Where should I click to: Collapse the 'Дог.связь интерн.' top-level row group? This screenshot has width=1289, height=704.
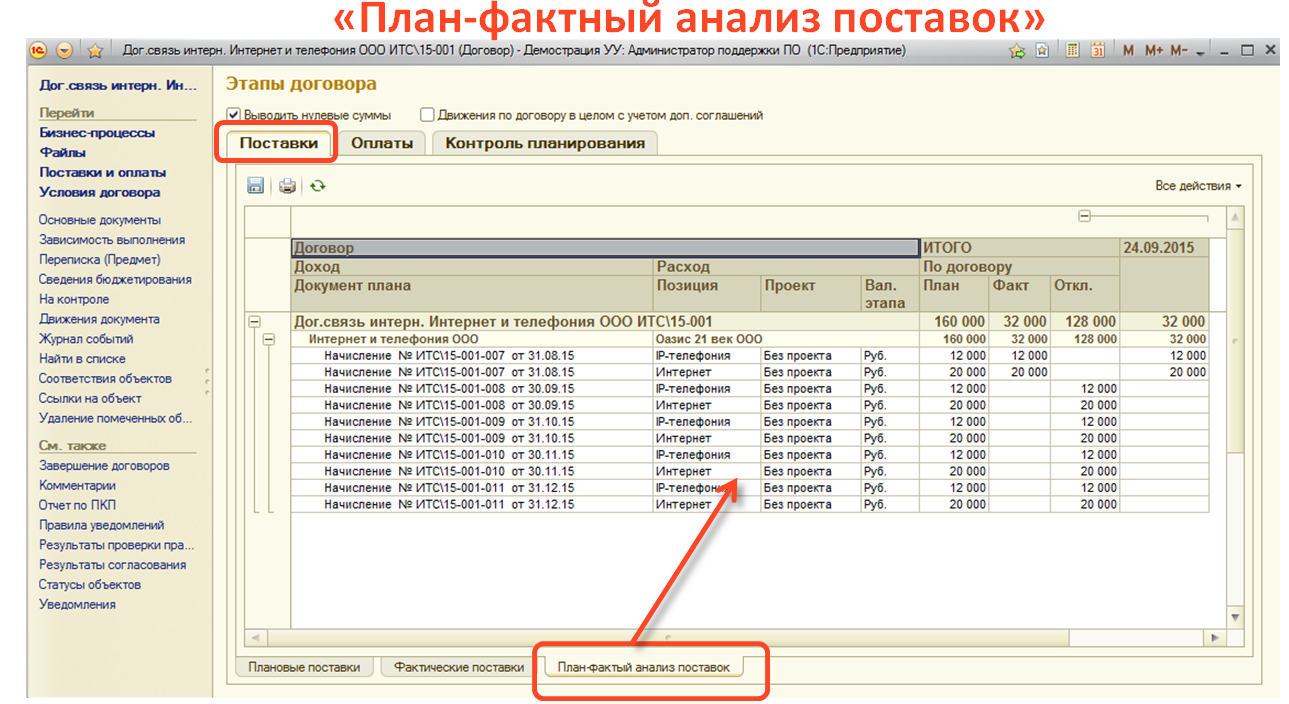[x=254, y=322]
